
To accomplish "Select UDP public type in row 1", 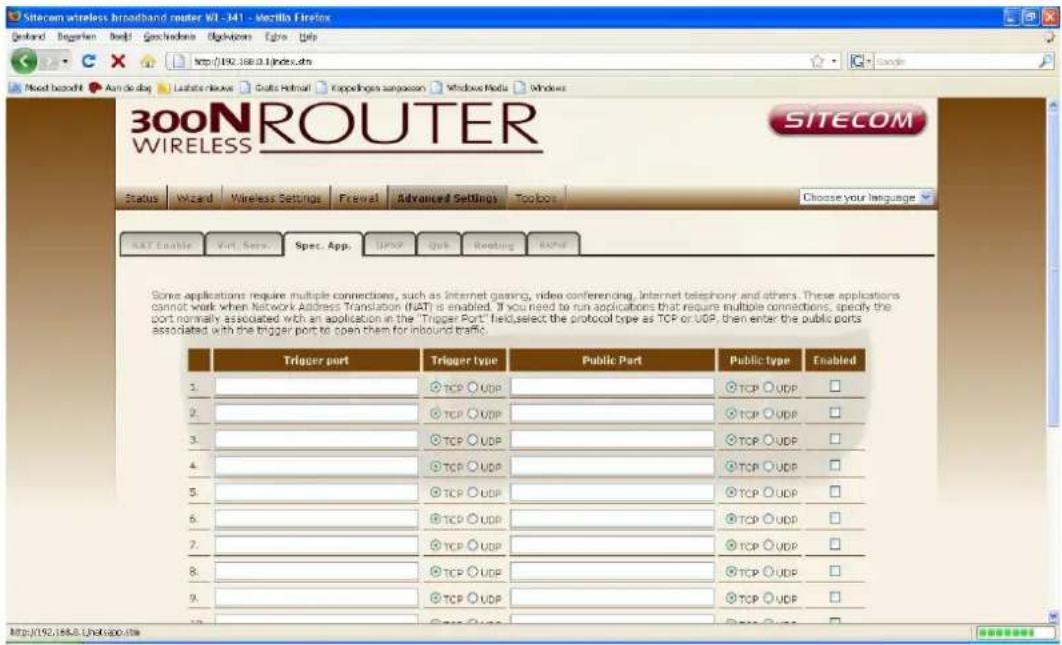I will click(x=769, y=388).
